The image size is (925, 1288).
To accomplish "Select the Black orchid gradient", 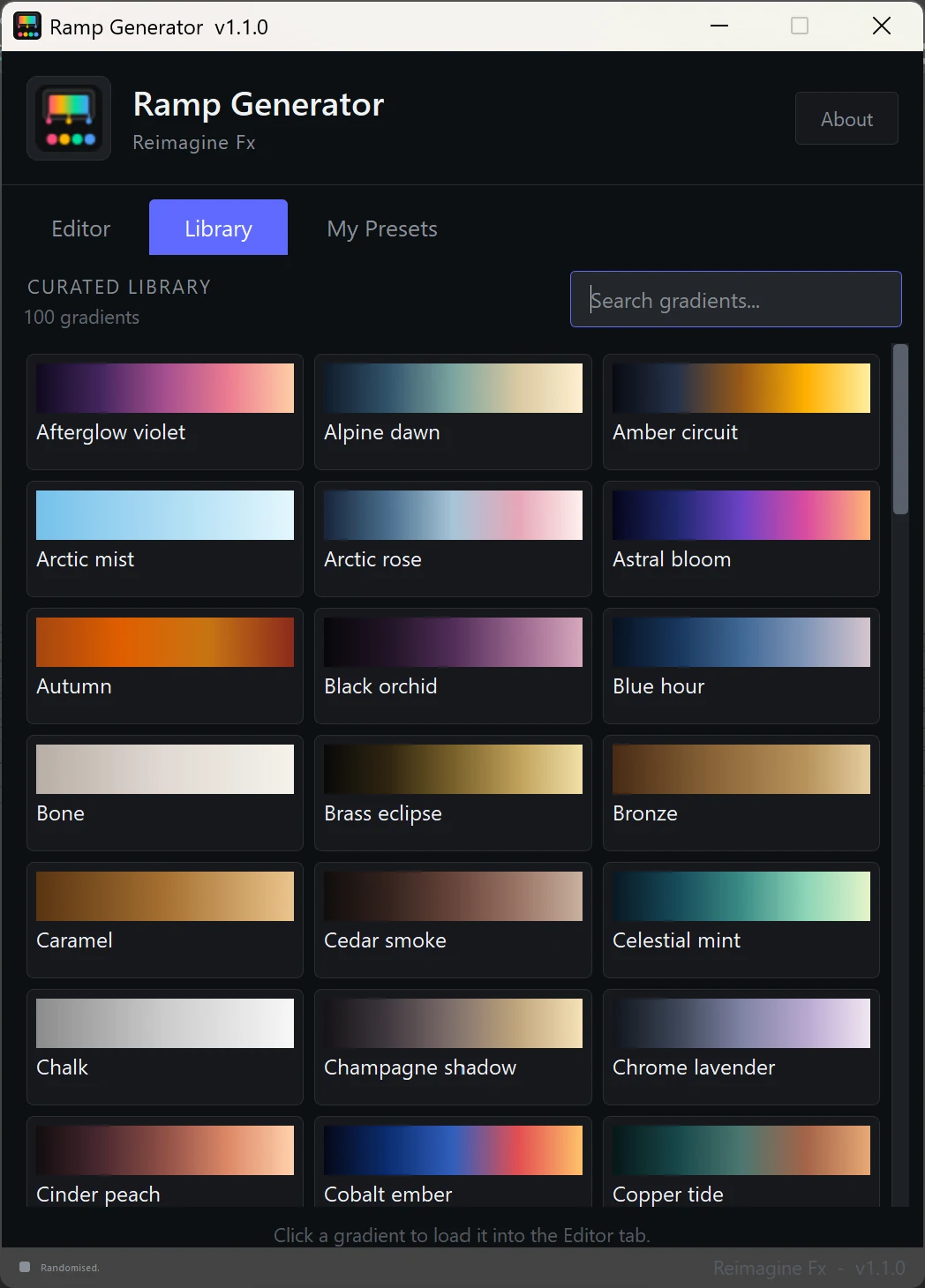I will coord(453,665).
